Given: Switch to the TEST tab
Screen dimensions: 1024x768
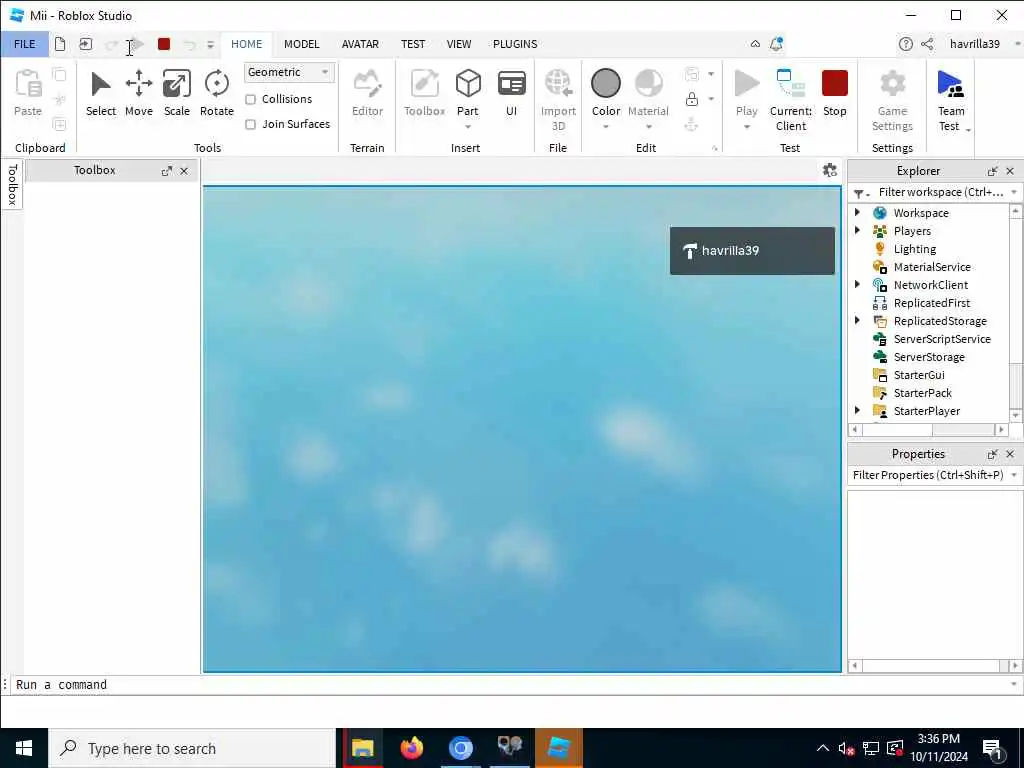Looking at the screenshot, I should (x=413, y=44).
